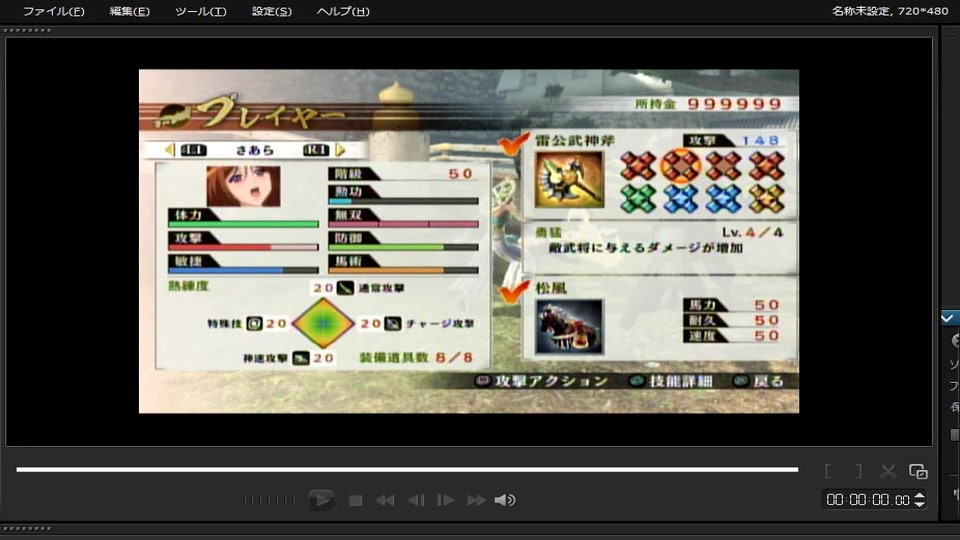Expand the blue chevron in the right panel

click(x=947, y=318)
